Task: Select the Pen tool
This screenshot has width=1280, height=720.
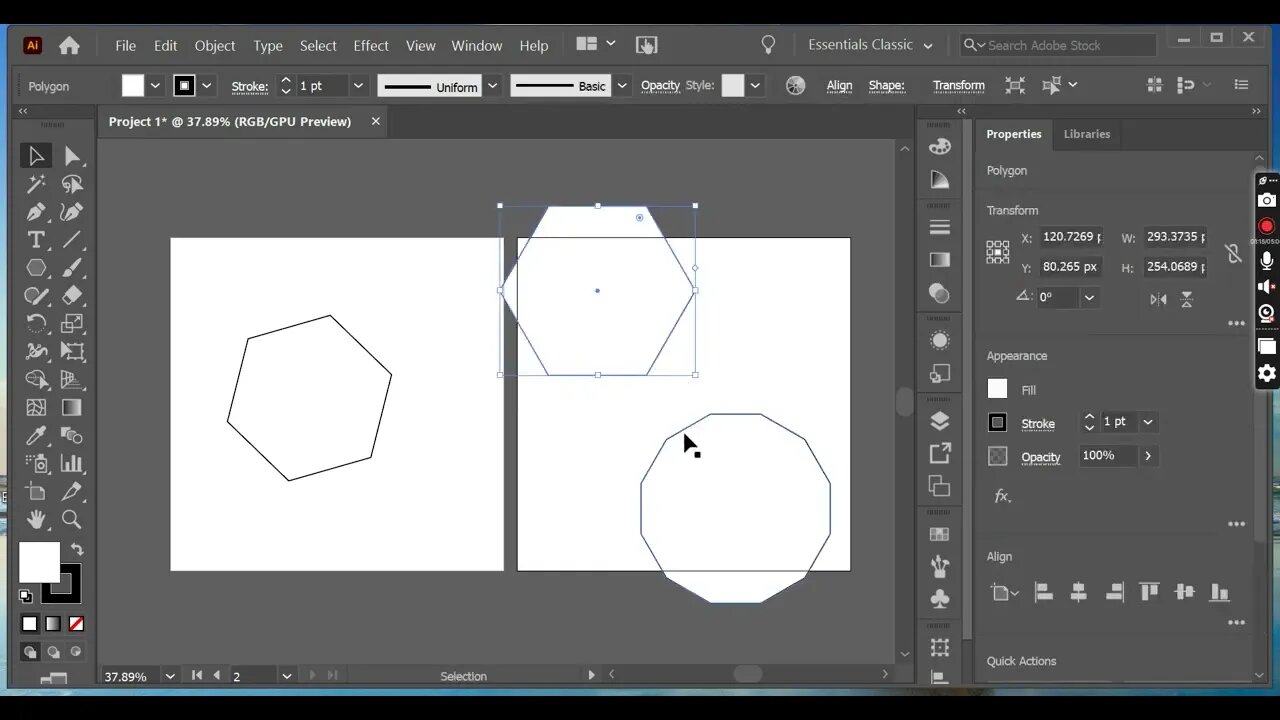Action: click(36, 212)
